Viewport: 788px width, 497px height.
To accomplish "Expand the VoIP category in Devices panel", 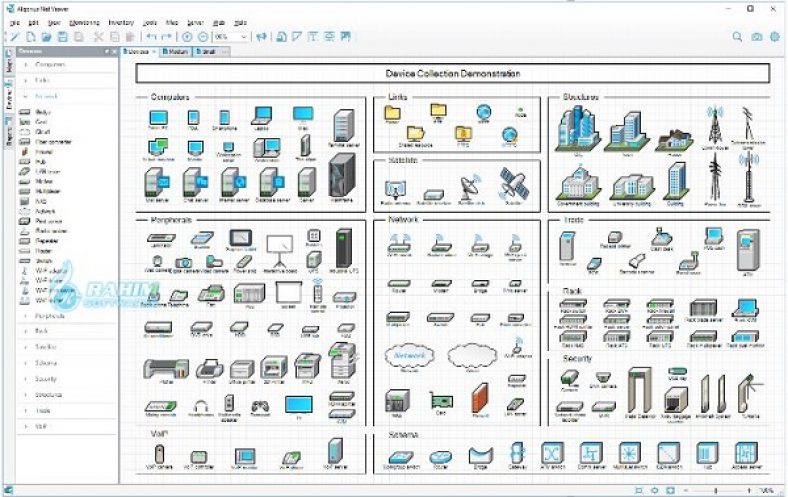I will [26, 427].
